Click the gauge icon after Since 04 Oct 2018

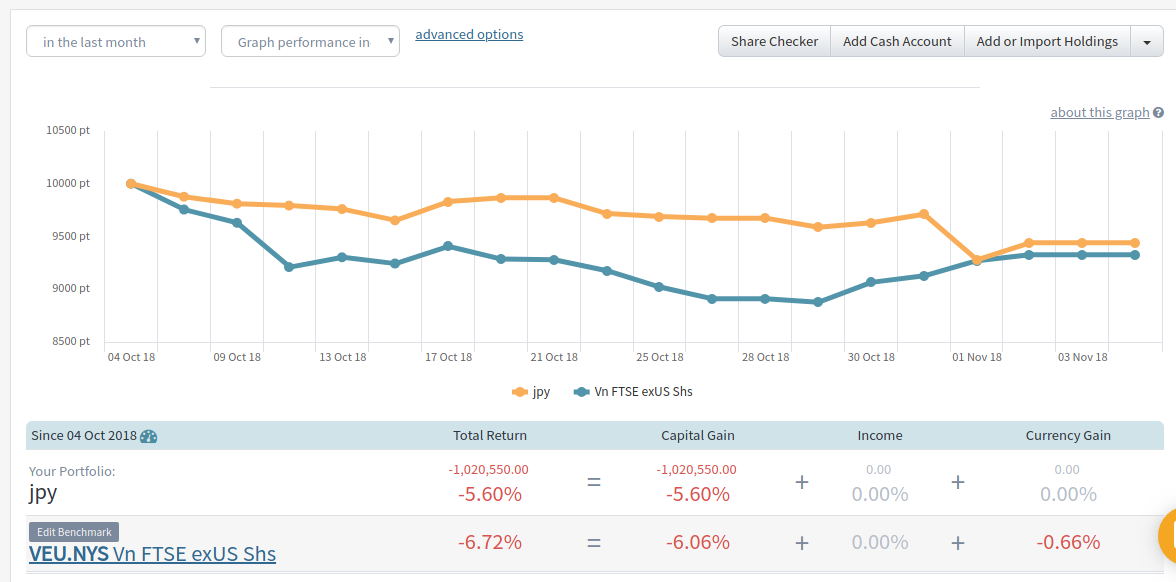tap(149, 436)
